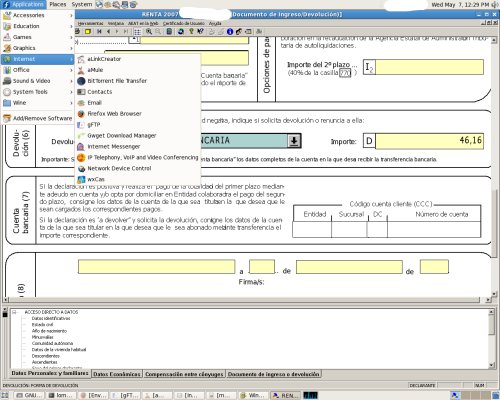Open the Documento de ingreso o devolución tab
500x400 pixels.
point(273,374)
